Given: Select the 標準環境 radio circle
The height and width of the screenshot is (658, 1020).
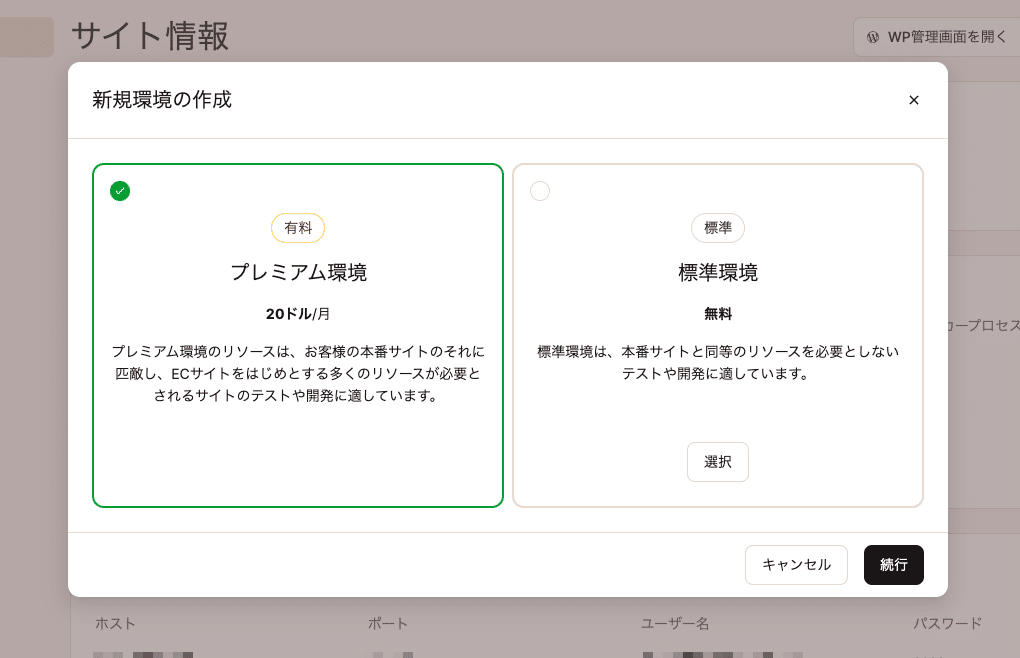Looking at the screenshot, I should click(540, 190).
